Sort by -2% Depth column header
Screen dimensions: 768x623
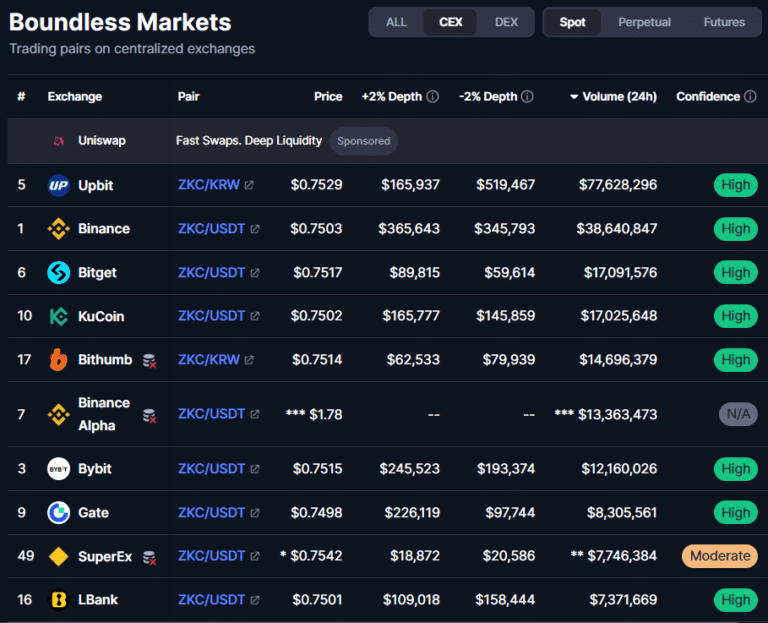(488, 97)
